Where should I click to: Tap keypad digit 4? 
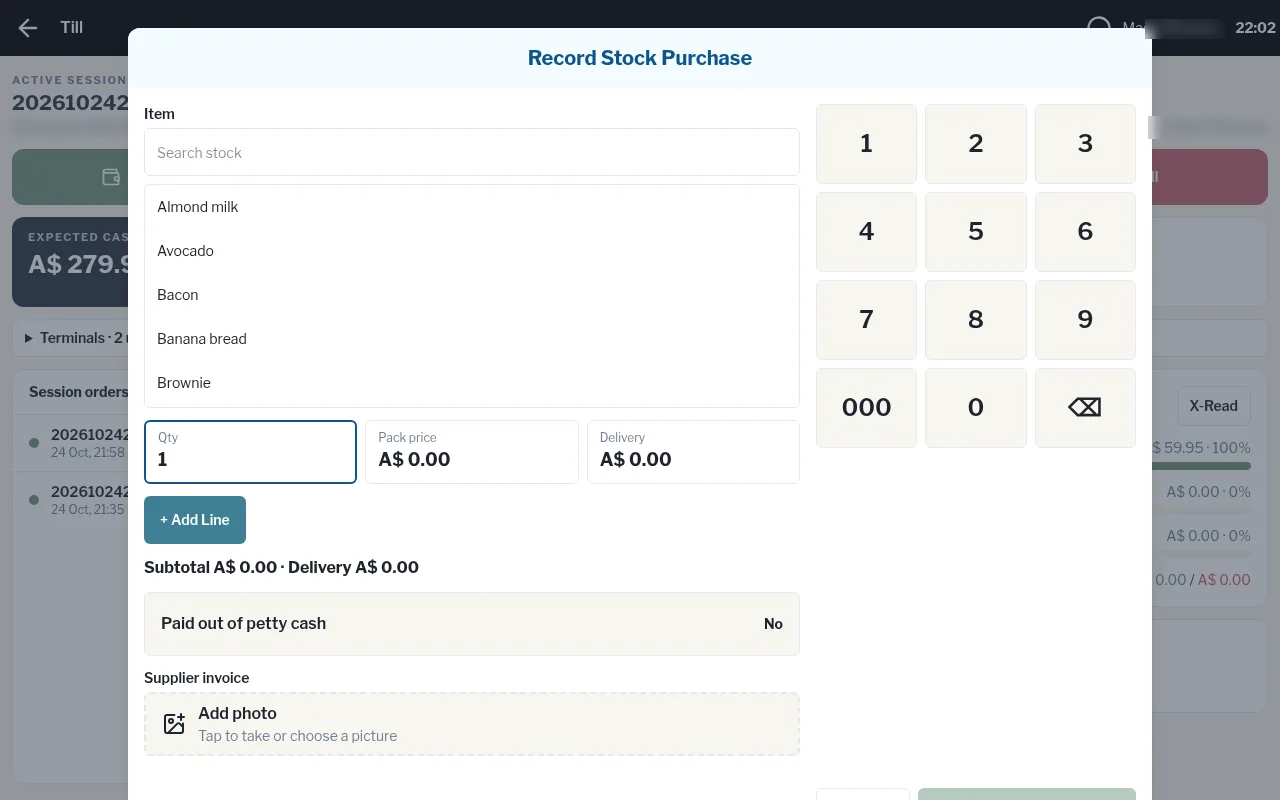tap(866, 231)
